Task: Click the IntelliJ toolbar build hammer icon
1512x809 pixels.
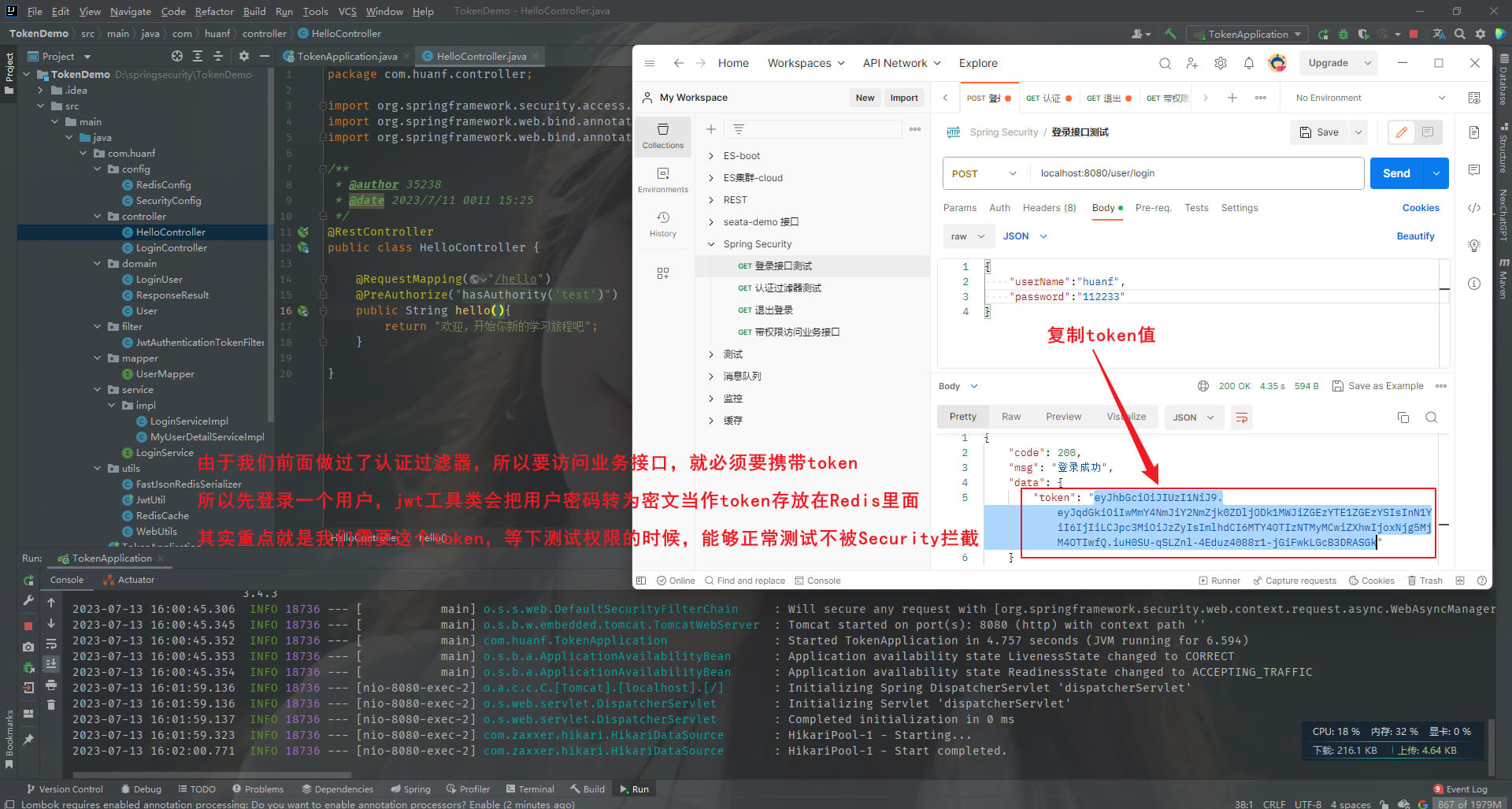Action: click(x=1170, y=34)
